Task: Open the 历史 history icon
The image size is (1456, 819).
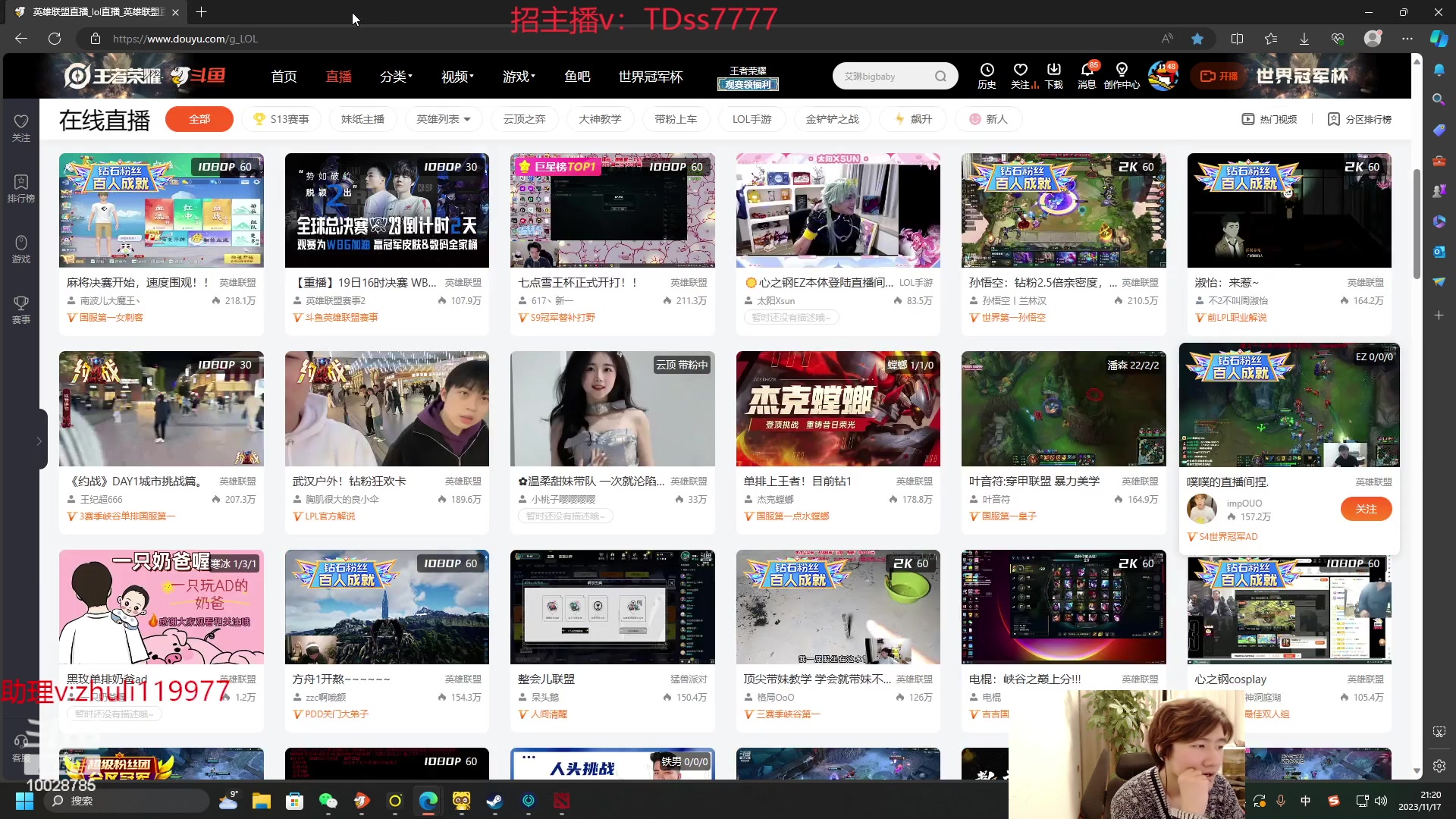Action: [987, 76]
